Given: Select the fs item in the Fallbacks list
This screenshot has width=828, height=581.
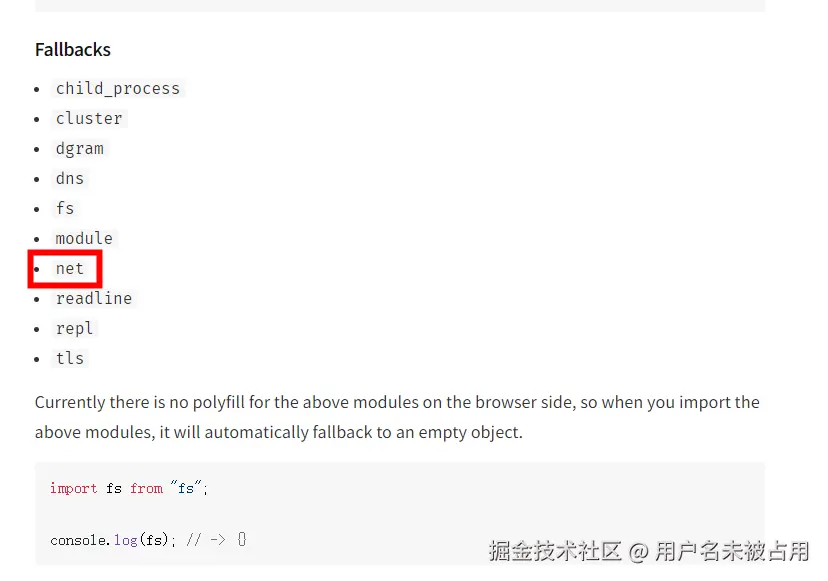Looking at the screenshot, I should 65,208.
